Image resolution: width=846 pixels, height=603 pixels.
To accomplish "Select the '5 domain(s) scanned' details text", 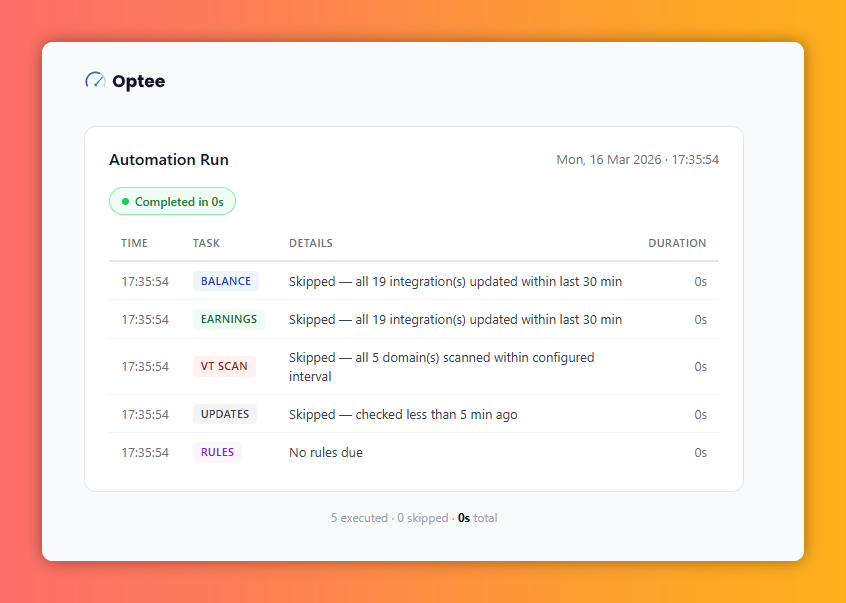I will (441, 367).
